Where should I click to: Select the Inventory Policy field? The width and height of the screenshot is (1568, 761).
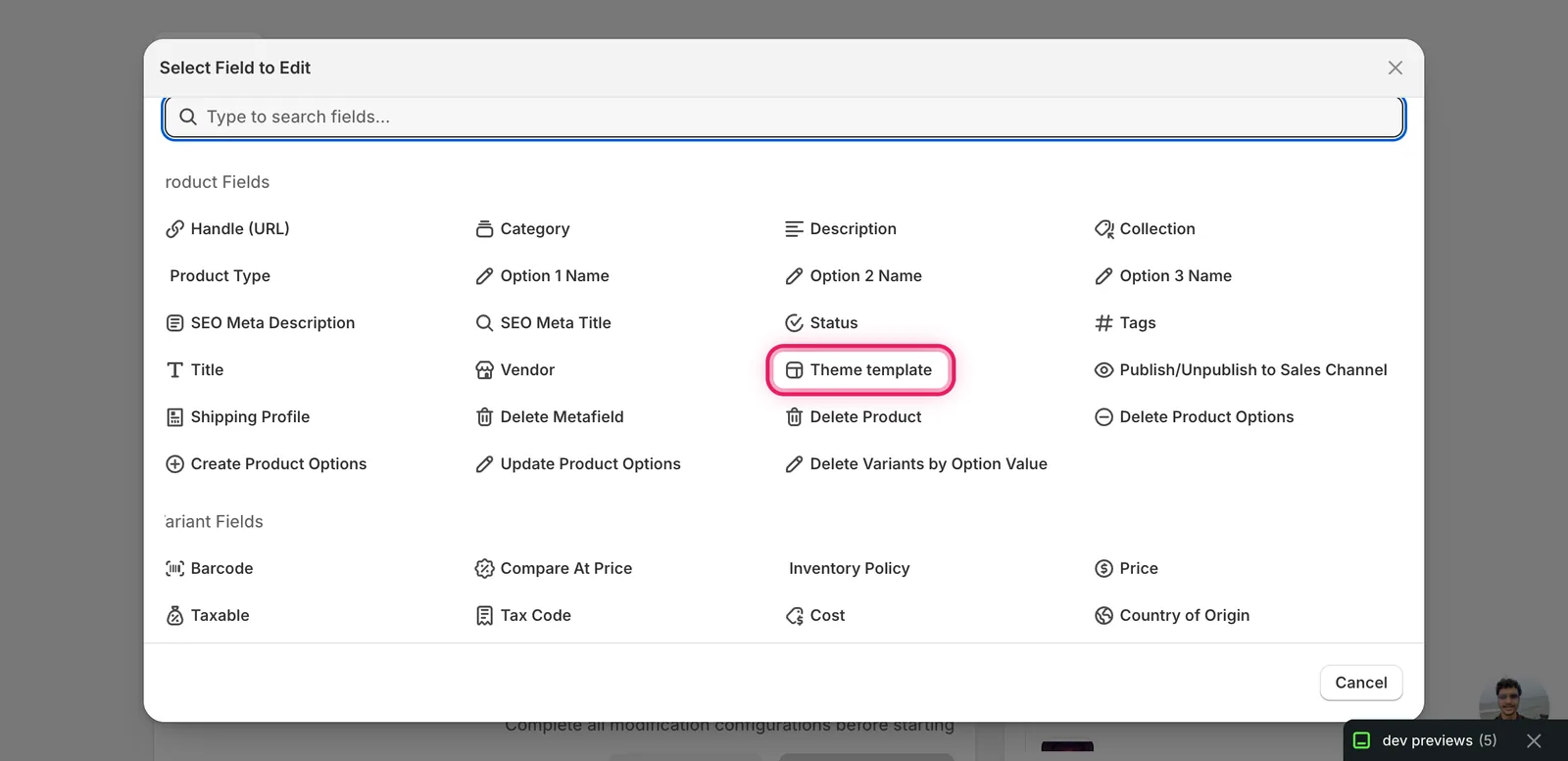[849, 569]
